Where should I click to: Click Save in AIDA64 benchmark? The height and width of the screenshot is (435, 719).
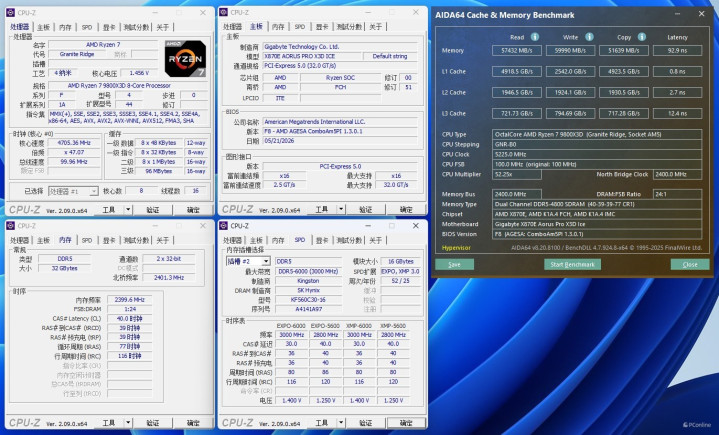pyautogui.click(x=454, y=264)
